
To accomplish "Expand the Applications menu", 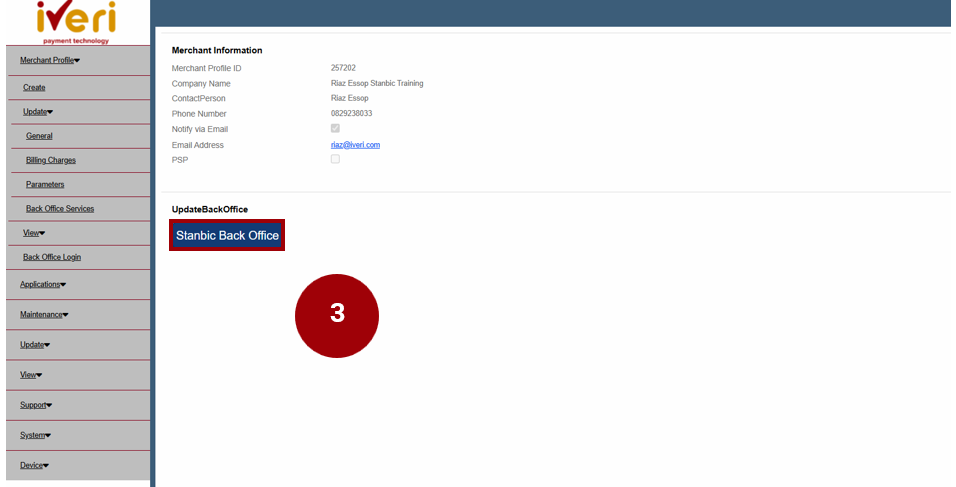I will [43, 285].
